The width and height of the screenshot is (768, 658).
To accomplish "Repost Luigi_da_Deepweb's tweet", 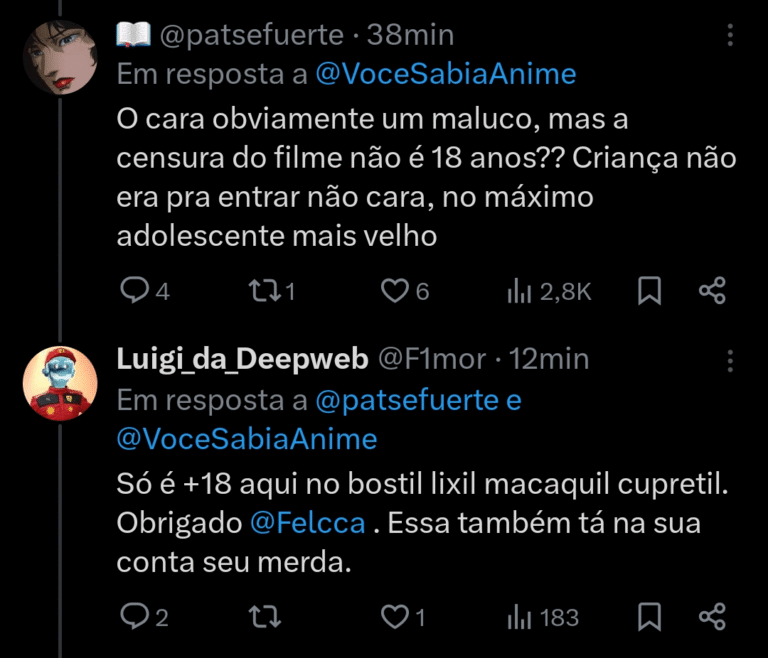I will [264, 617].
